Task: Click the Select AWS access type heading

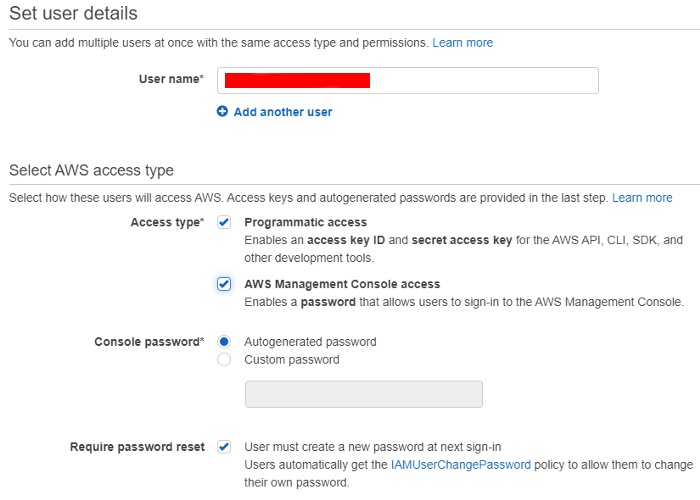Action: click(x=92, y=170)
